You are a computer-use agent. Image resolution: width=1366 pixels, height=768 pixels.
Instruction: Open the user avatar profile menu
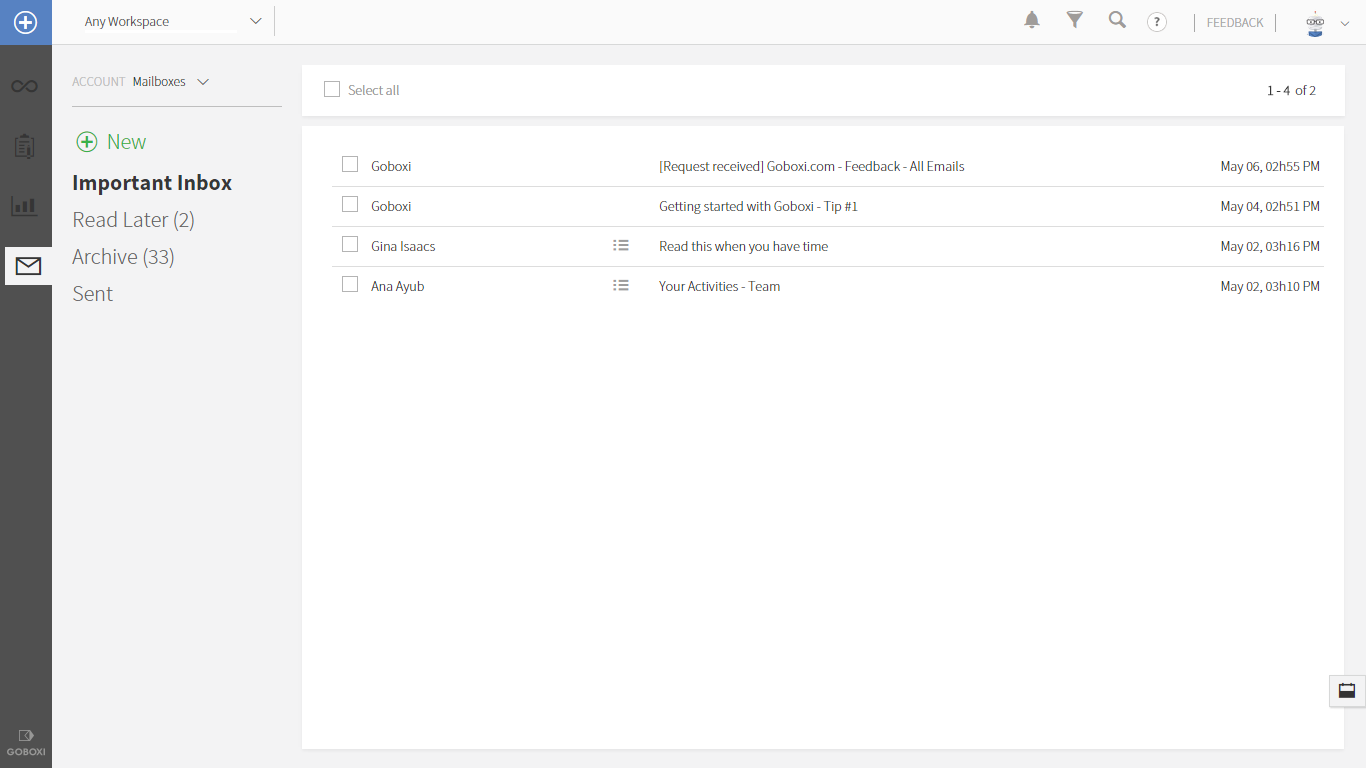(x=1326, y=23)
